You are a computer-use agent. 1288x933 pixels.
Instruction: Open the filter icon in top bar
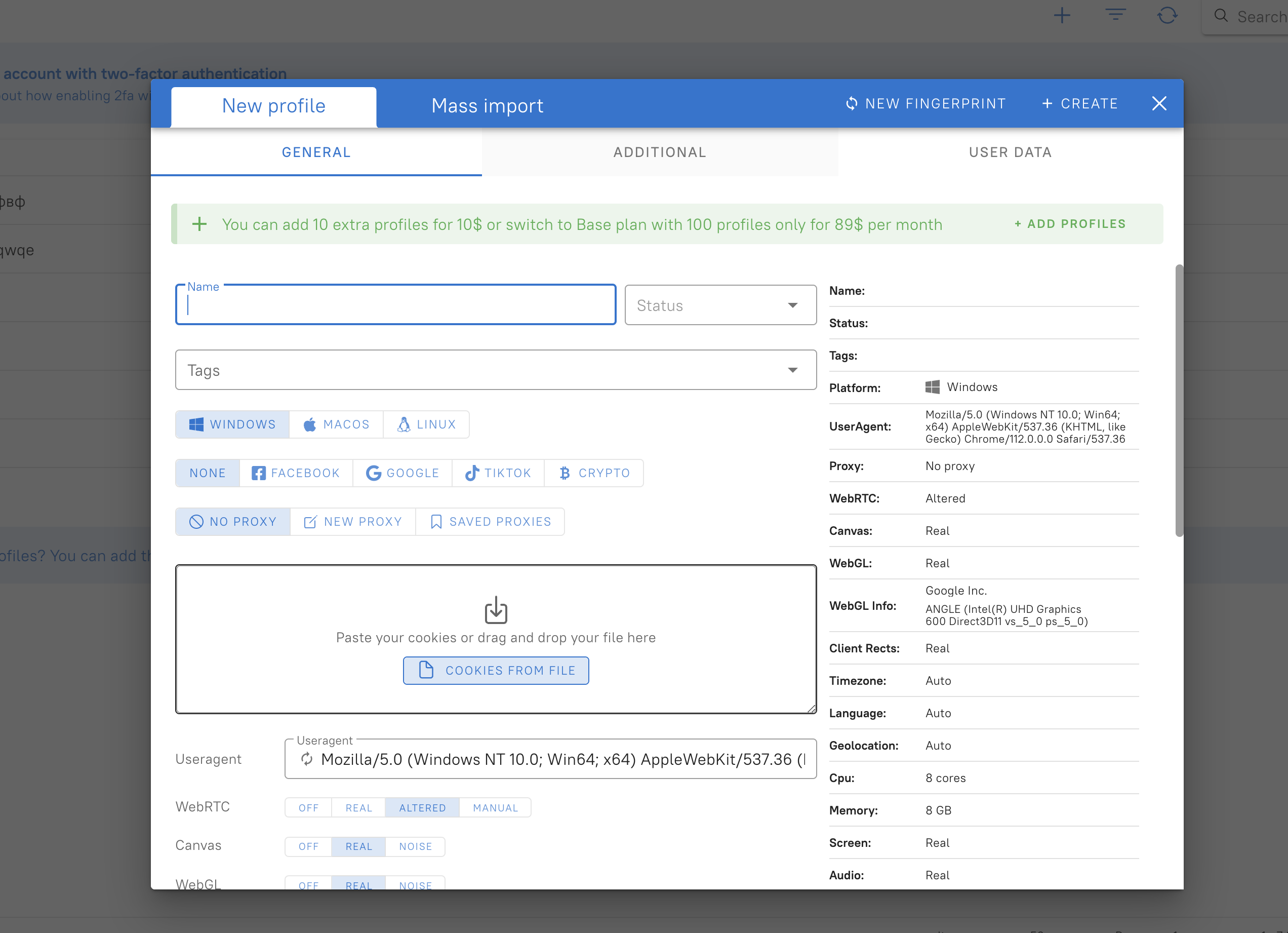click(1115, 15)
